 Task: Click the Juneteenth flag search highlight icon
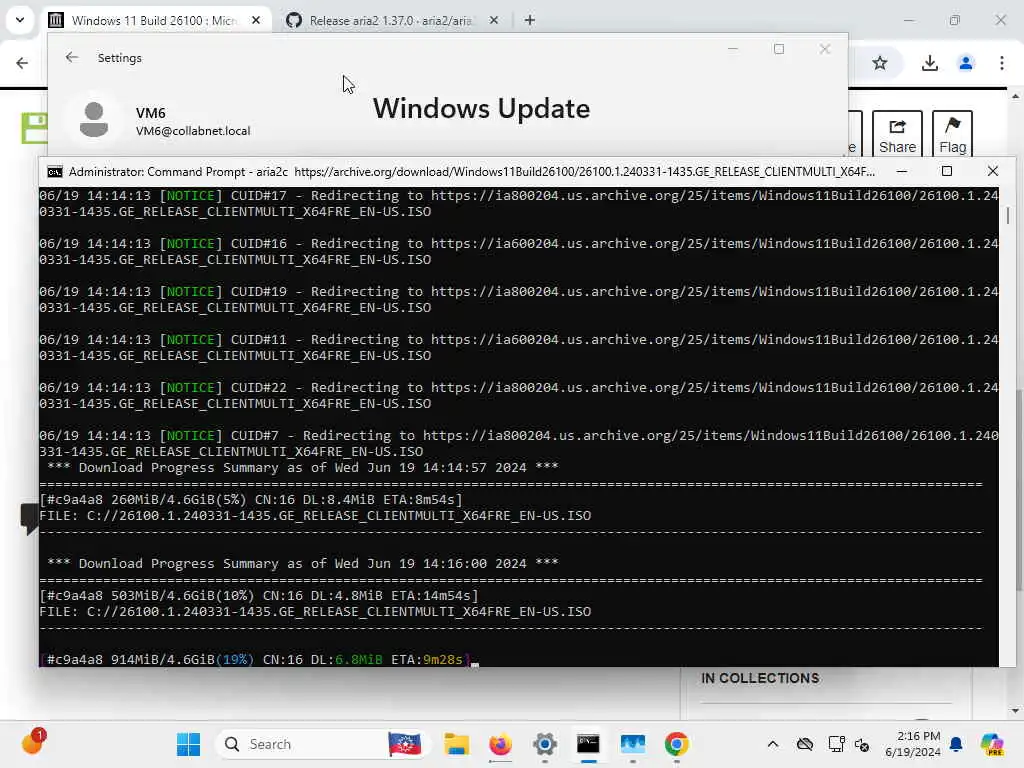click(x=404, y=744)
